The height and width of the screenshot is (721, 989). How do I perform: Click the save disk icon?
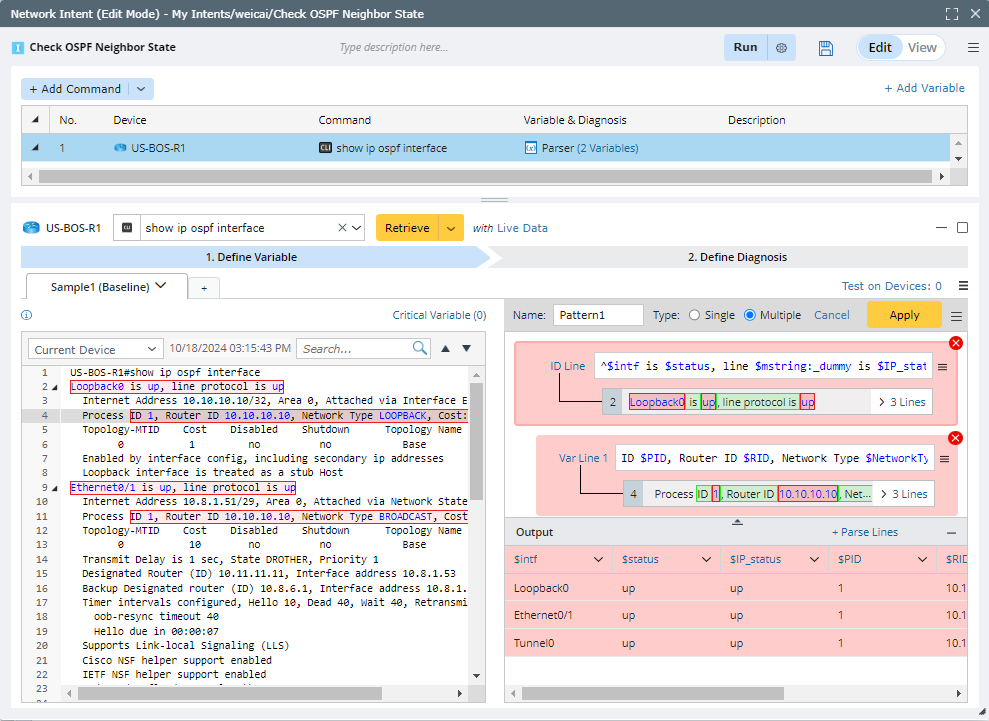[x=826, y=48]
